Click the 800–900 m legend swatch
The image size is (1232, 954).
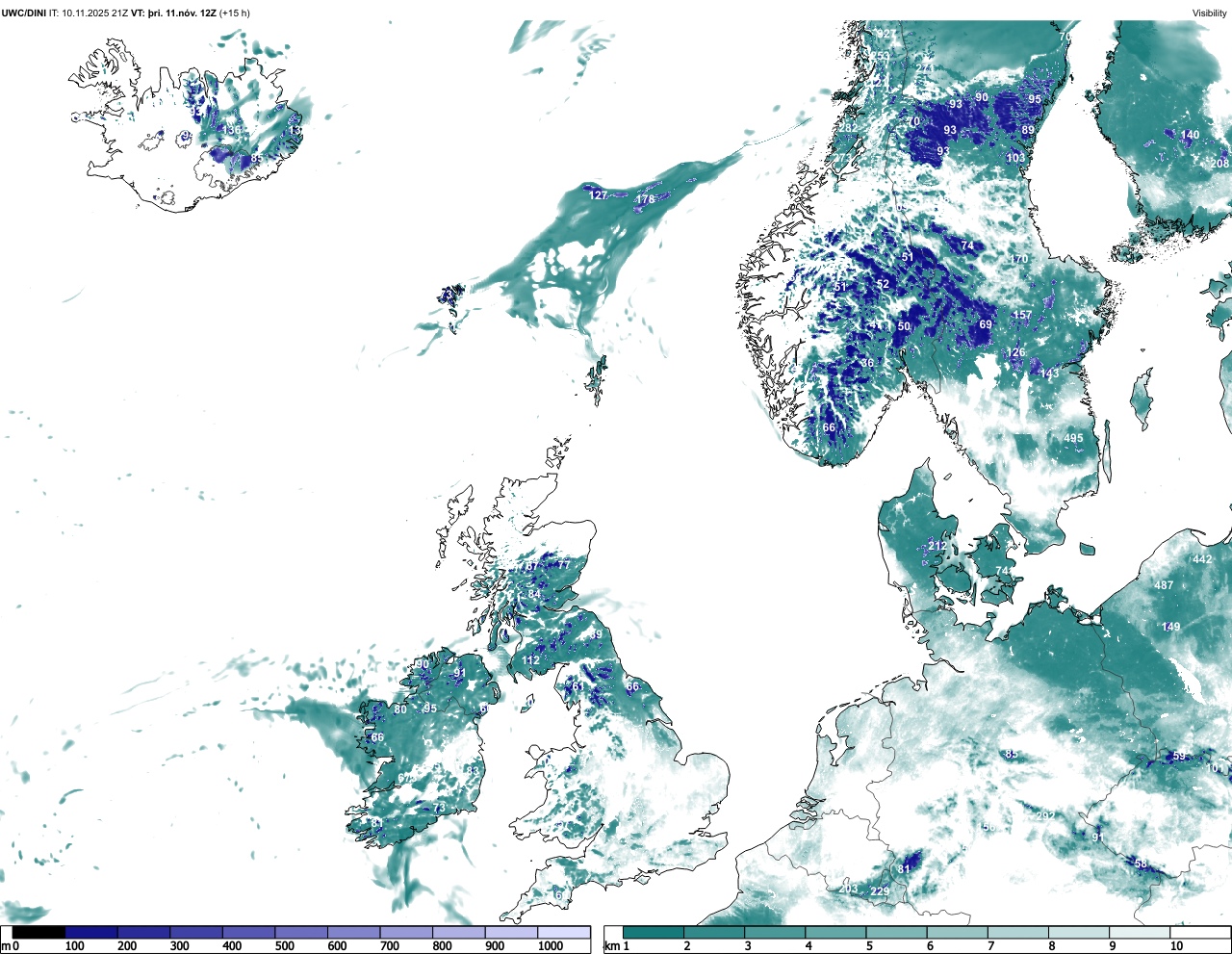pos(459,932)
